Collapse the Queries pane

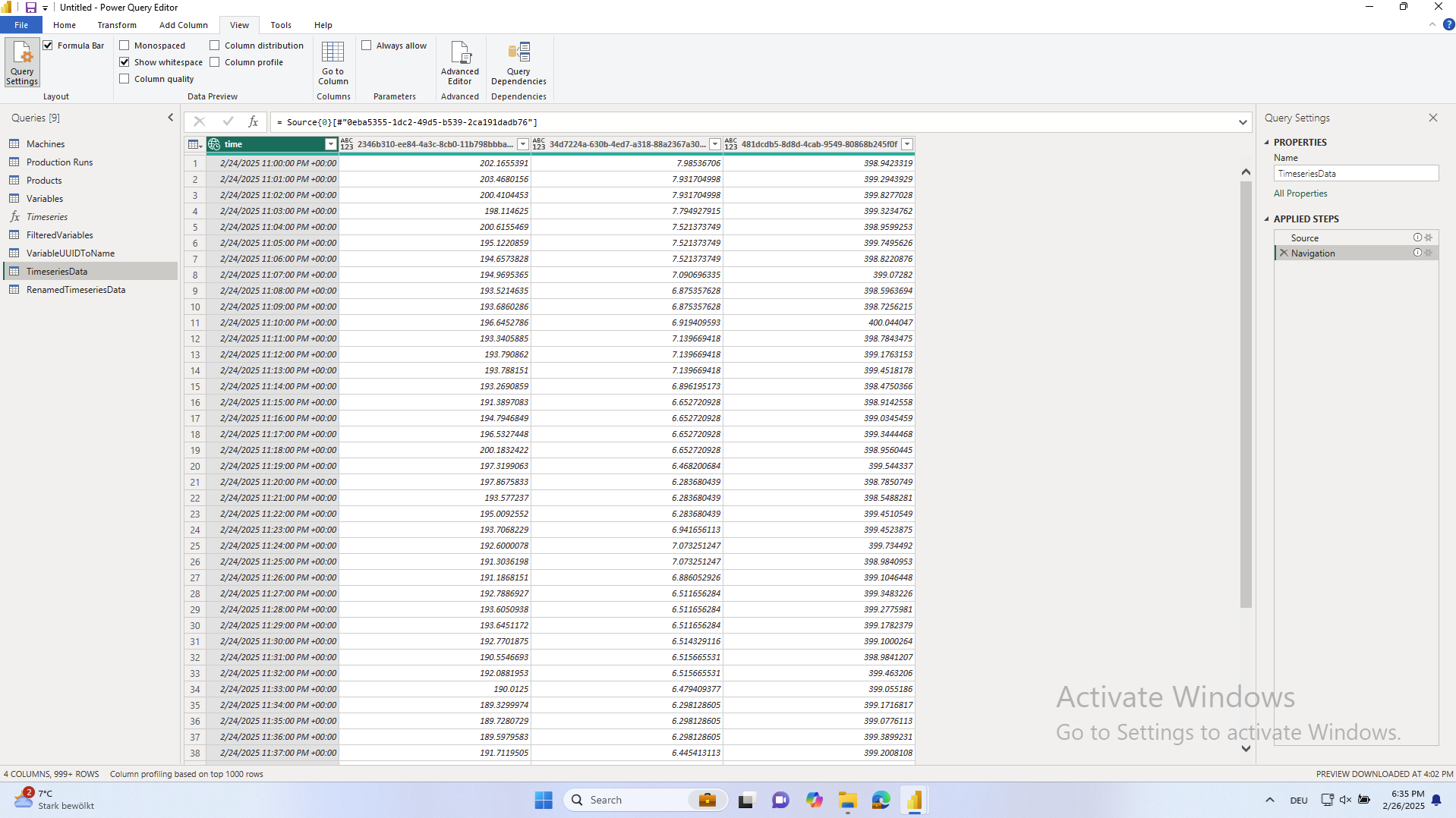pos(170,118)
